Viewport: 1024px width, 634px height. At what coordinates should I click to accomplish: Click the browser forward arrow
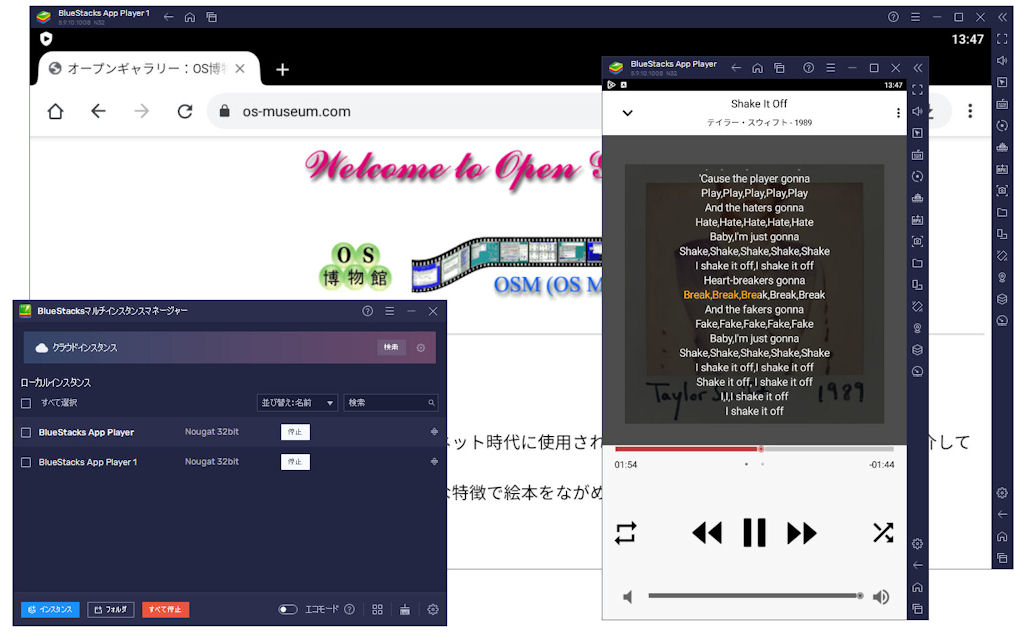point(142,112)
